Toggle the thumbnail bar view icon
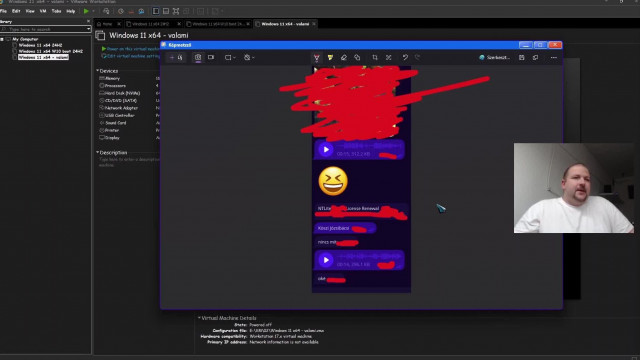 [x=166, y=11]
